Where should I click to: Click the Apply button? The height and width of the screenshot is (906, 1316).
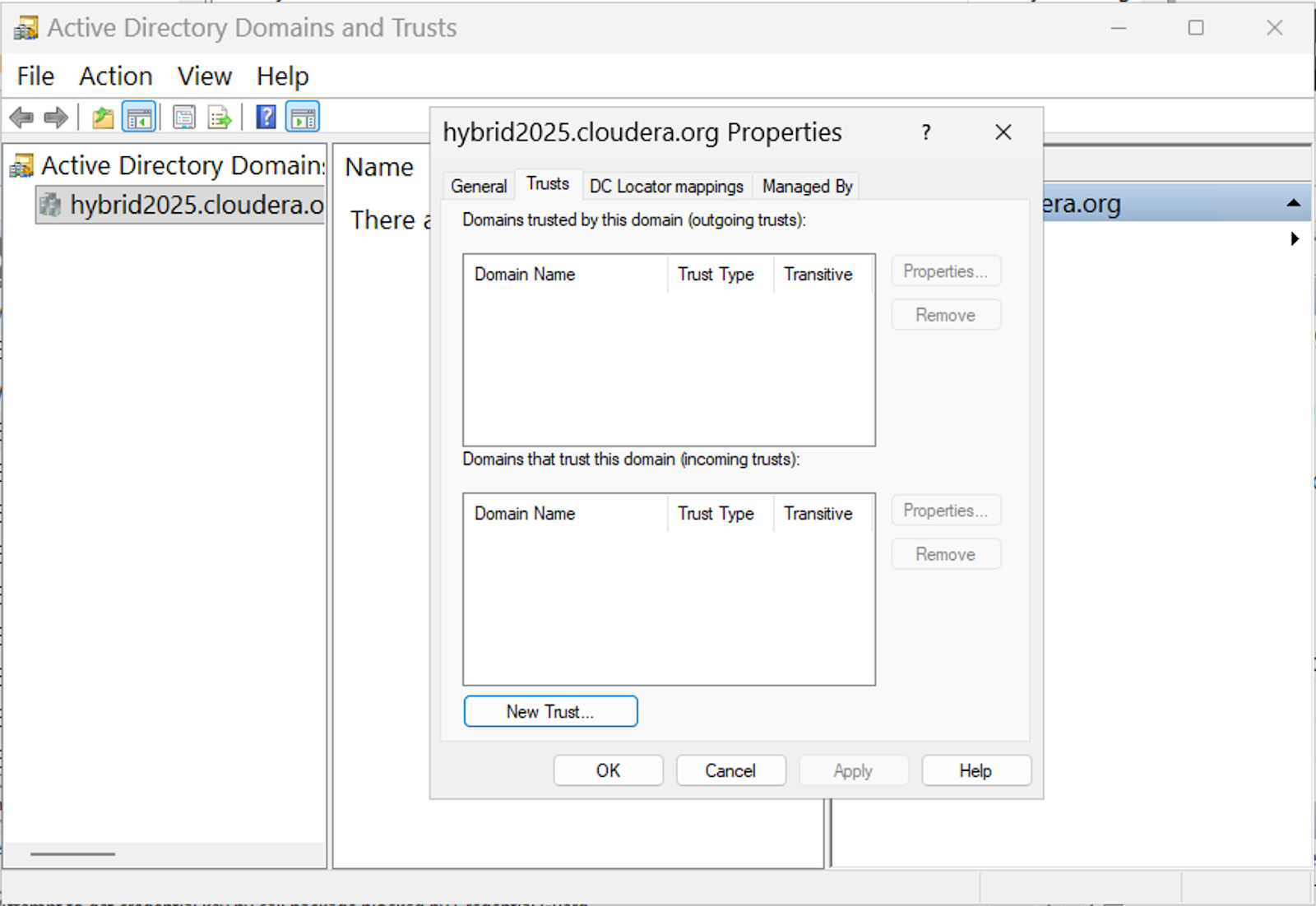853,771
